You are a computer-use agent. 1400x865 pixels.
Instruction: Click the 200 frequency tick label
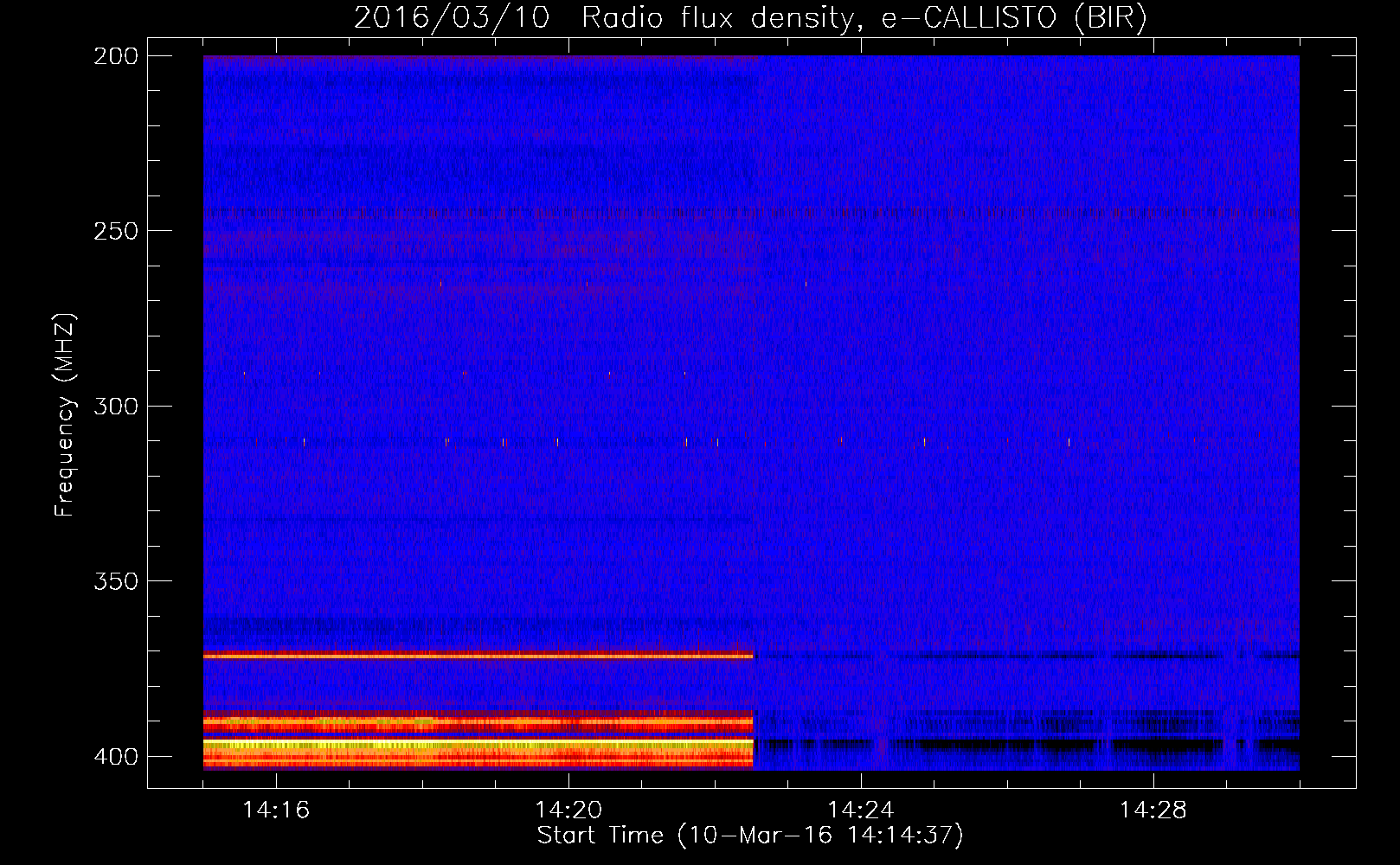116,56
